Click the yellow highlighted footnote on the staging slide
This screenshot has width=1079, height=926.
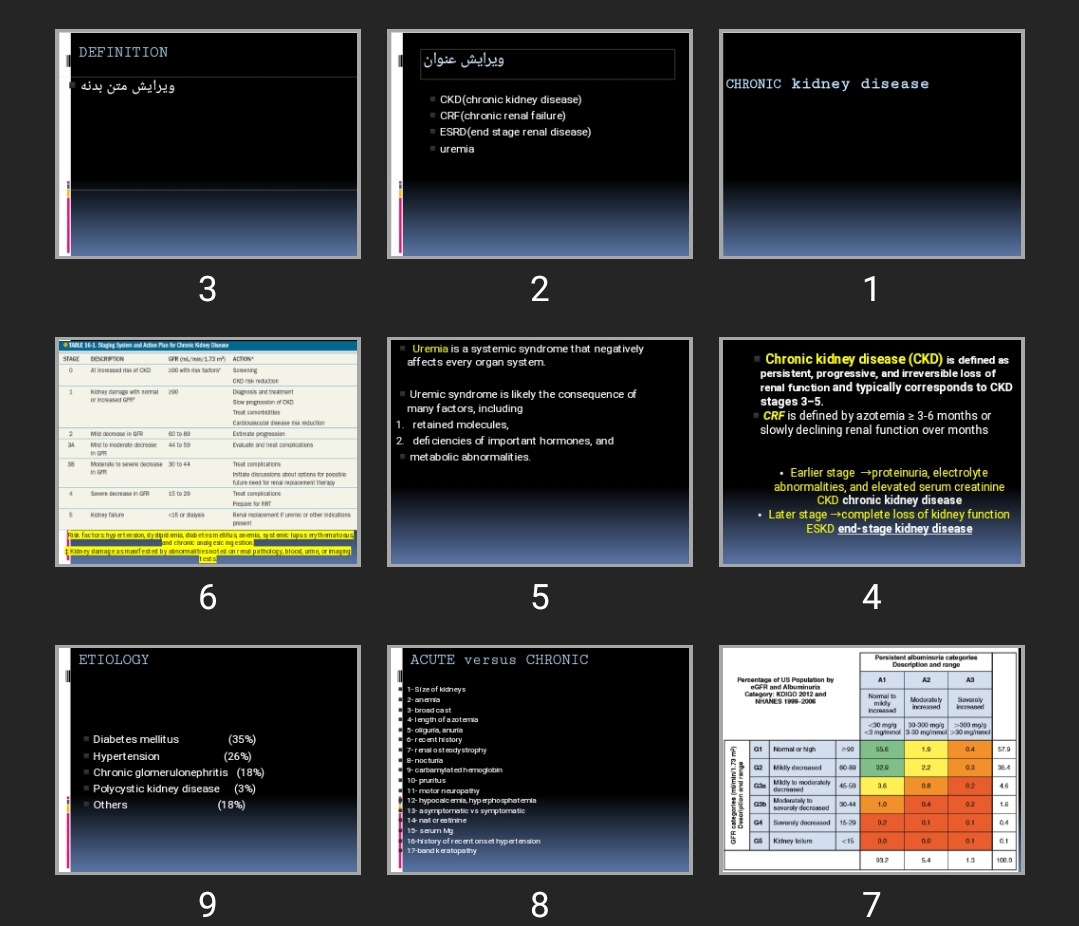click(207, 546)
